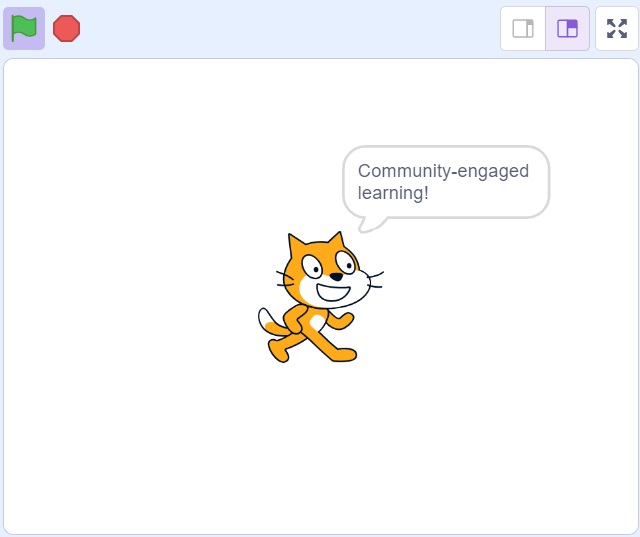Click the cat's raised right hand
Screen dimensions: 640x537
click(345, 320)
